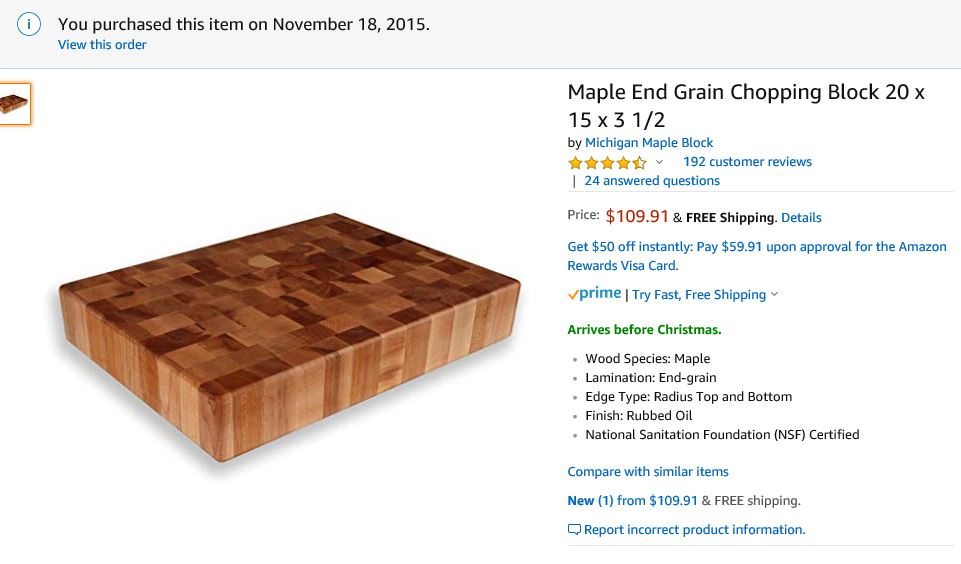The image size is (961, 564).
Task: Click the Prime checkmark logo
Action: point(594,294)
